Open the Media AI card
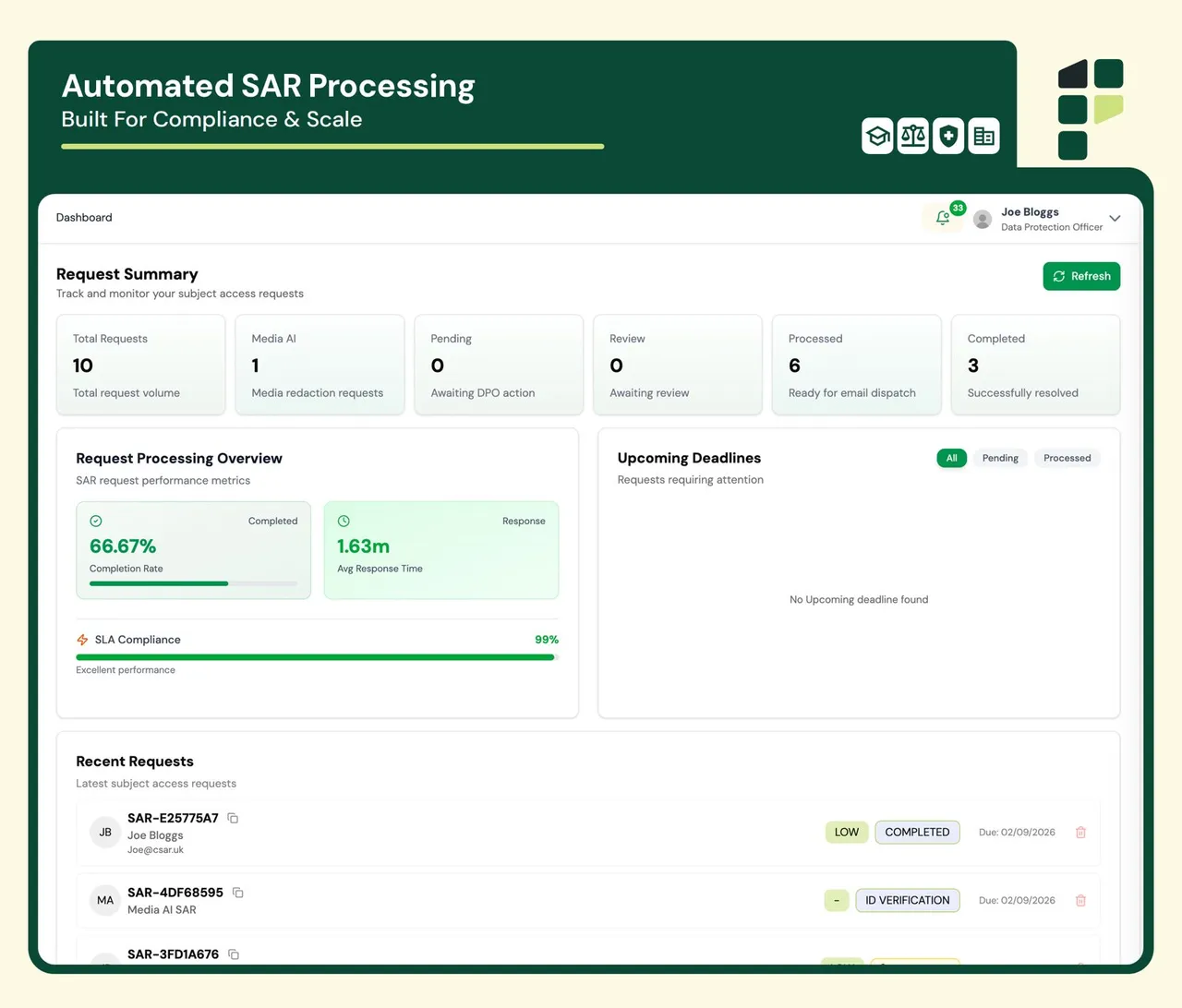 [320, 365]
